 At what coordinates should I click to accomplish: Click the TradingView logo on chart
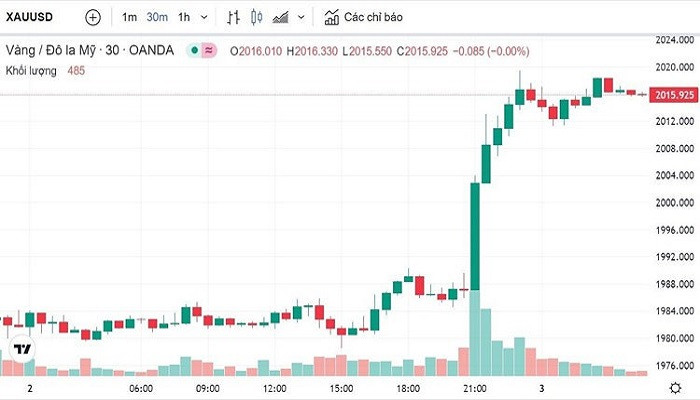(20, 350)
